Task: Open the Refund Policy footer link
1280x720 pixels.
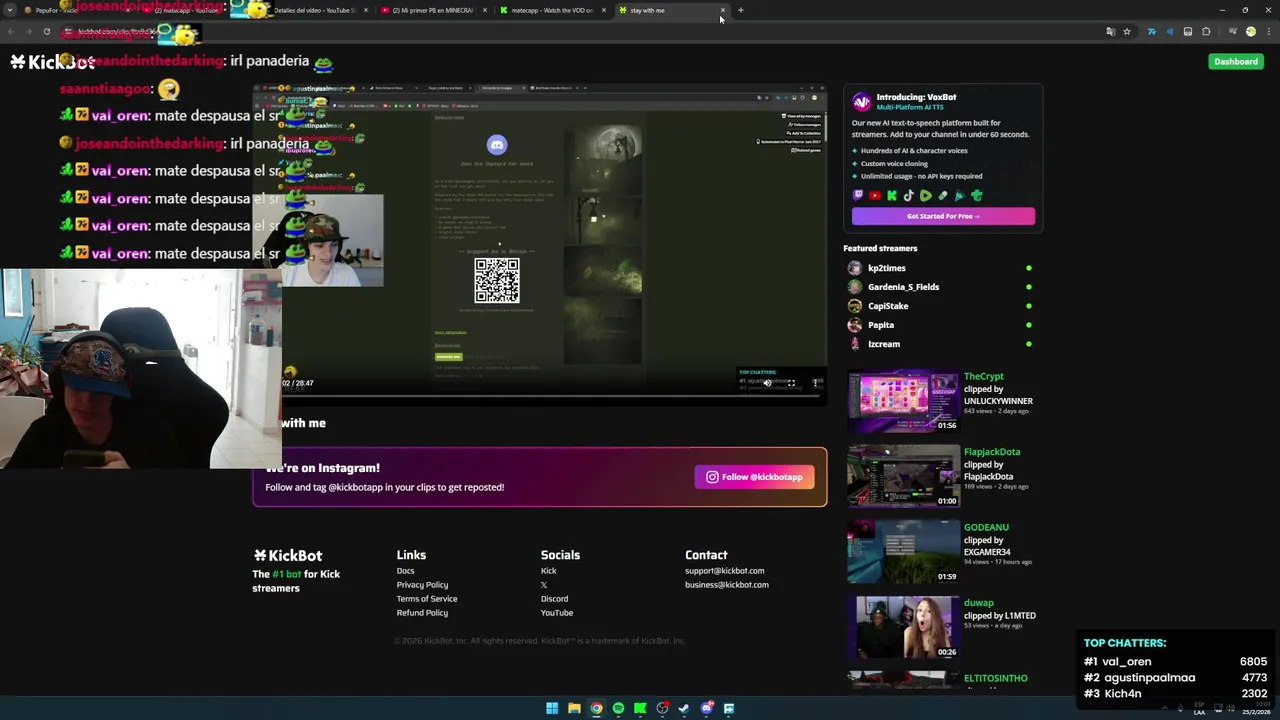Action: 422,613
